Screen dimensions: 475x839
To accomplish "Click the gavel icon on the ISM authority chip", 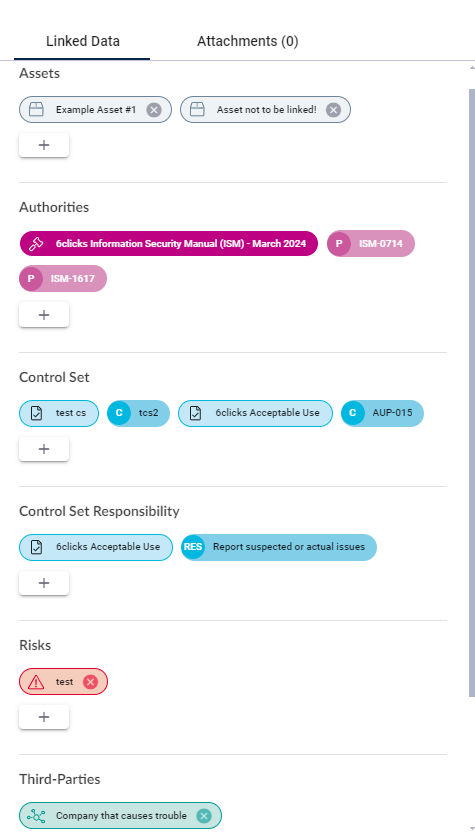I will coord(36,243).
